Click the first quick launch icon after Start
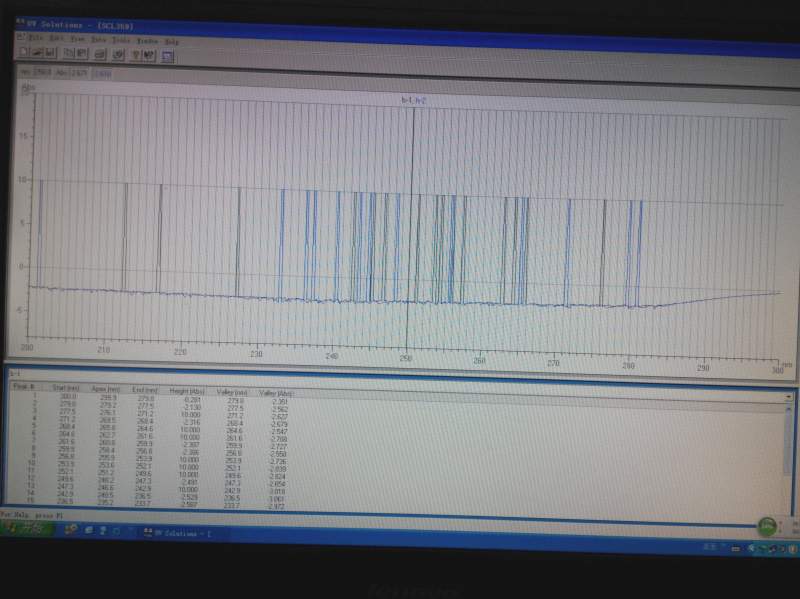Screen dimensions: 800x599 click(70, 530)
